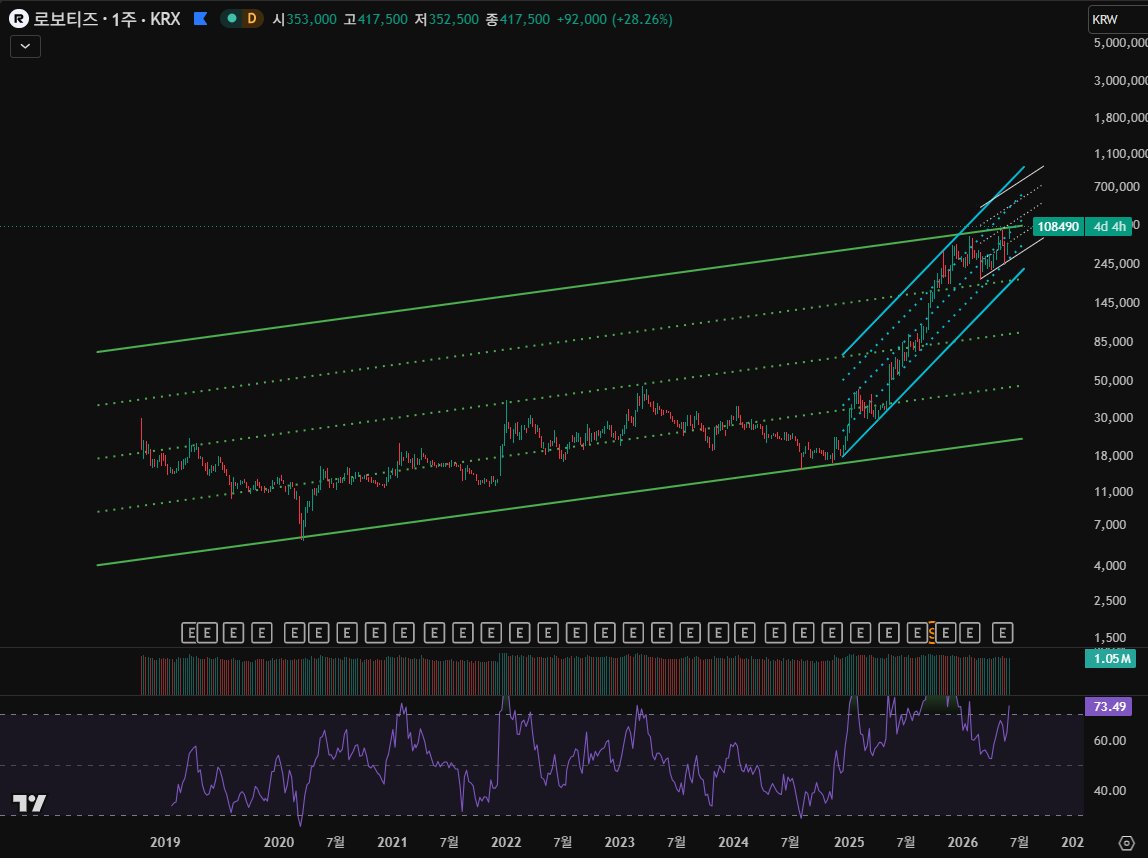Click the 145,000 price axis label
The width and height of the screenshot is (1148, 858).
point(1117,302)
